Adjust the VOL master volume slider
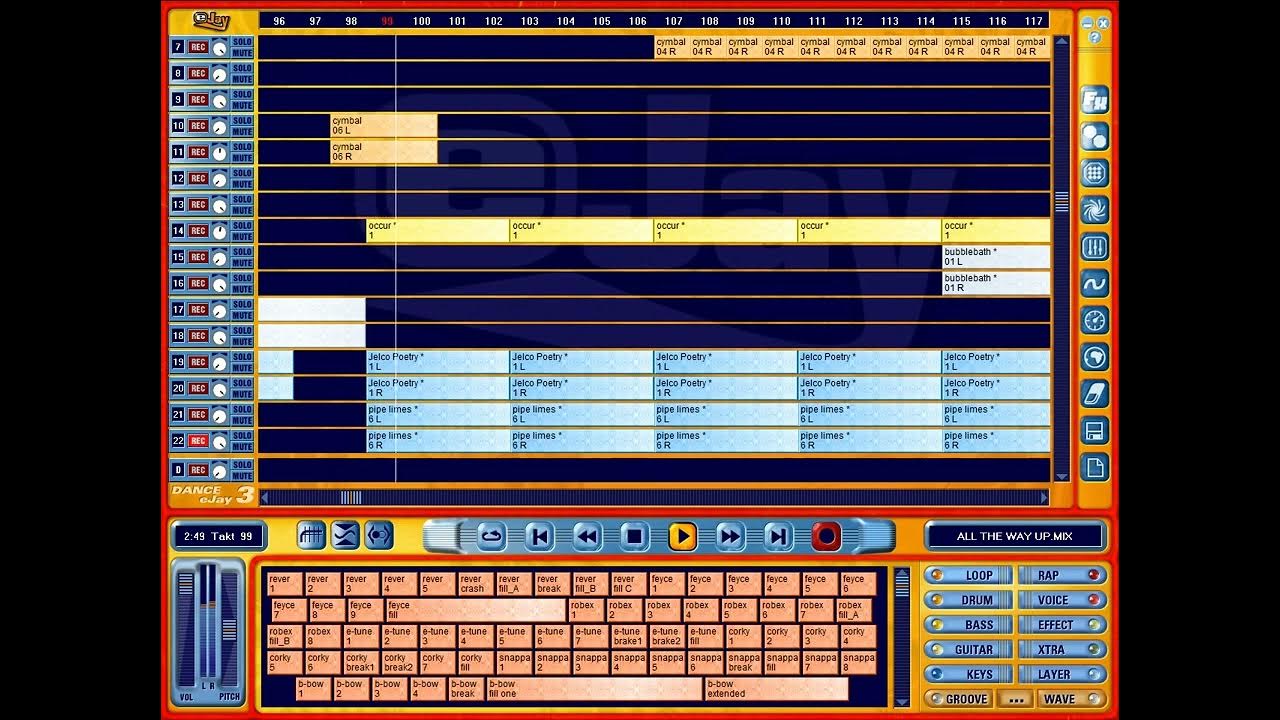The height and width of the screenshot is (720, 1280). [186, 585]
